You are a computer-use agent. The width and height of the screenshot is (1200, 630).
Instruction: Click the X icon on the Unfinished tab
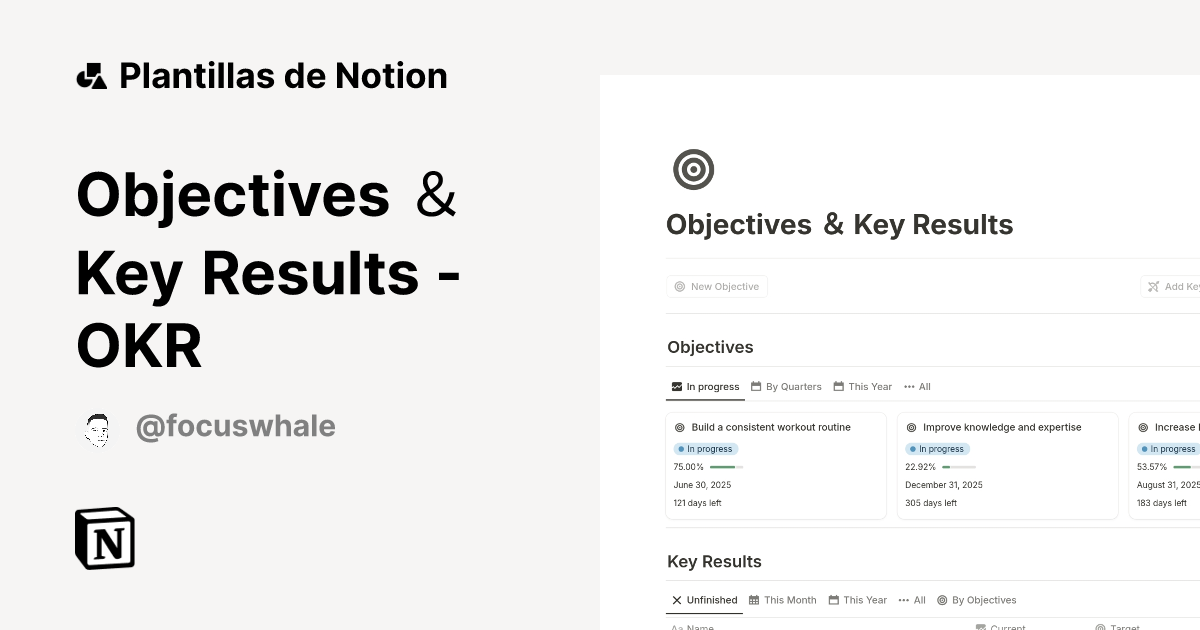coord(677,600)
